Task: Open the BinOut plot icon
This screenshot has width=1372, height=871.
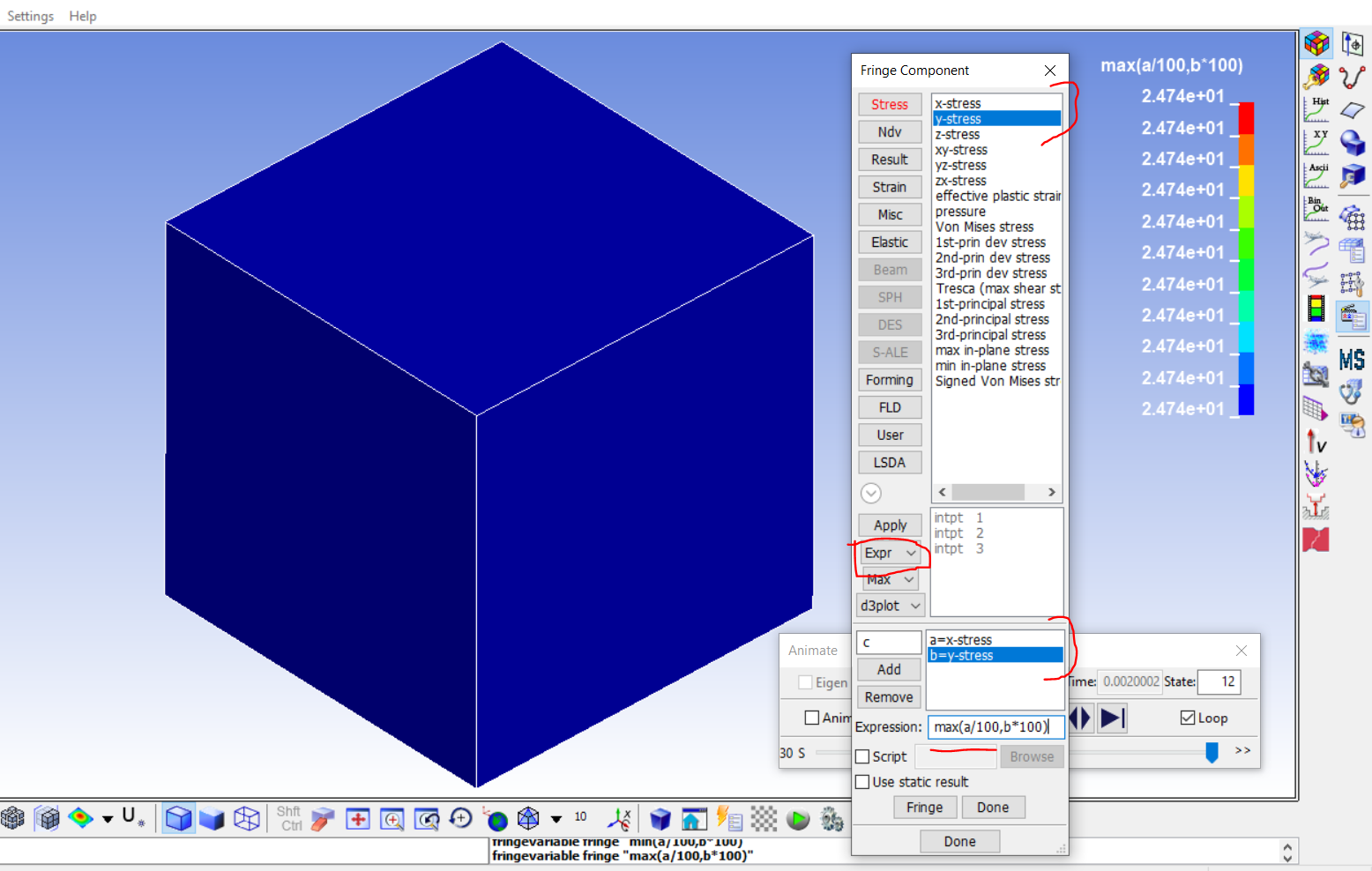Action: tap(1316, 208)
